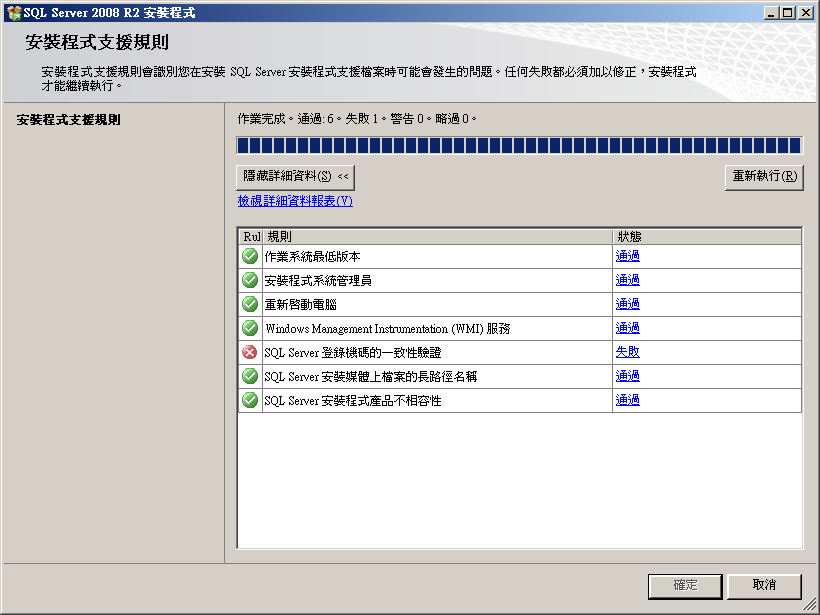The image size is (820, 615).
Task: Open the 失敗 status link for registry validation
Action: tap(628, 352)
